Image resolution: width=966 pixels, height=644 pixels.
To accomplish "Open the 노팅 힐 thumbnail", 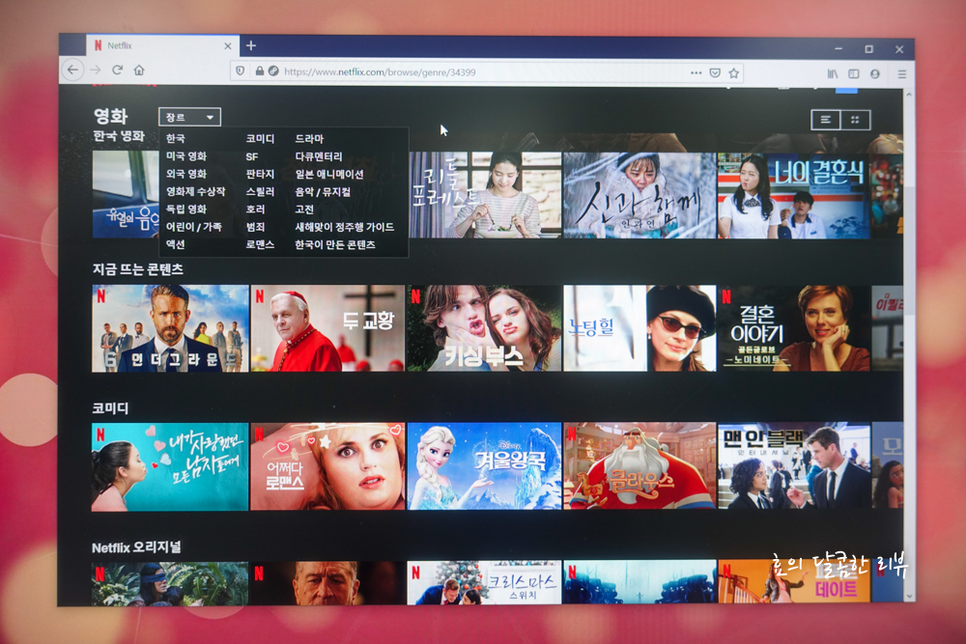I will 639,328.
